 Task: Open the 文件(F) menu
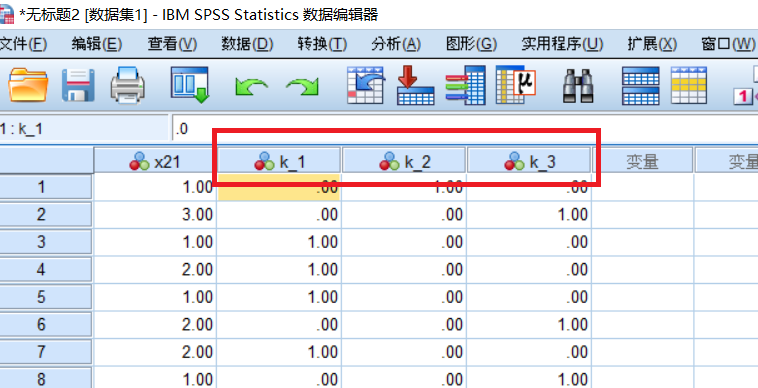23,44
